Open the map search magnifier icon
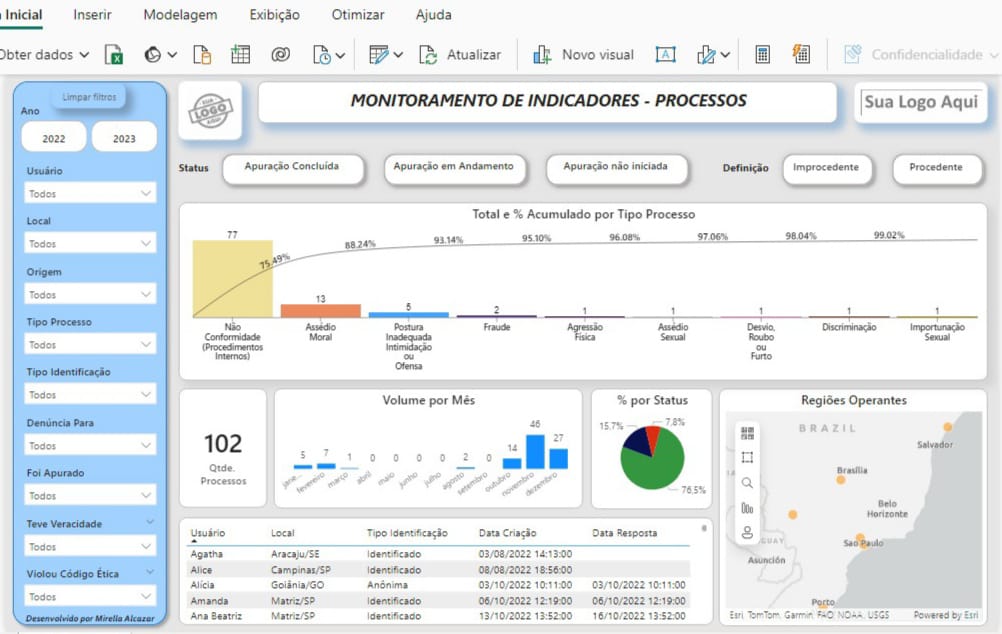 click(747, 483)
